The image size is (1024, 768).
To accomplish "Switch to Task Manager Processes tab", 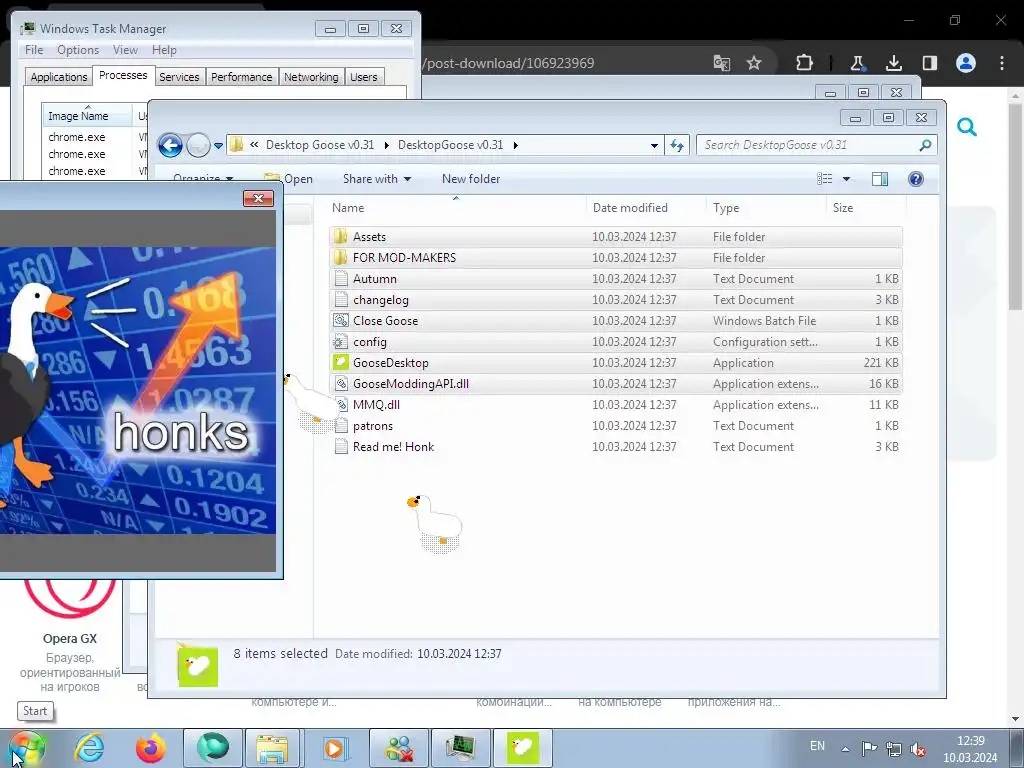I will click(x=123, y=75).
